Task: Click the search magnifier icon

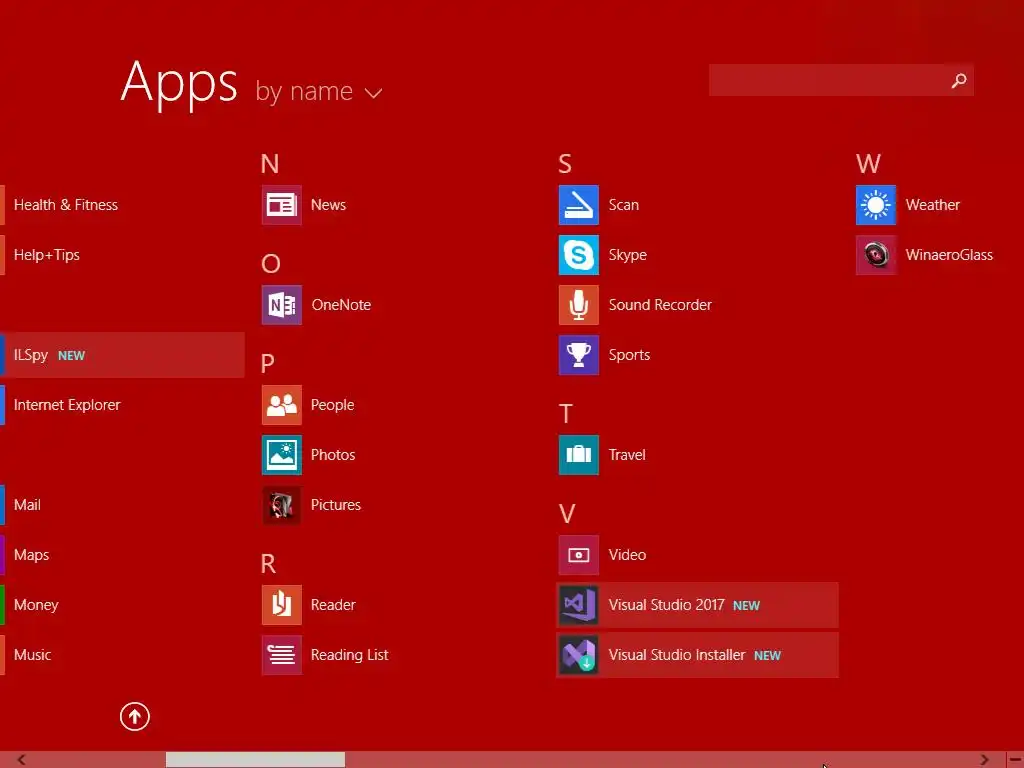Action: point(959,80)
